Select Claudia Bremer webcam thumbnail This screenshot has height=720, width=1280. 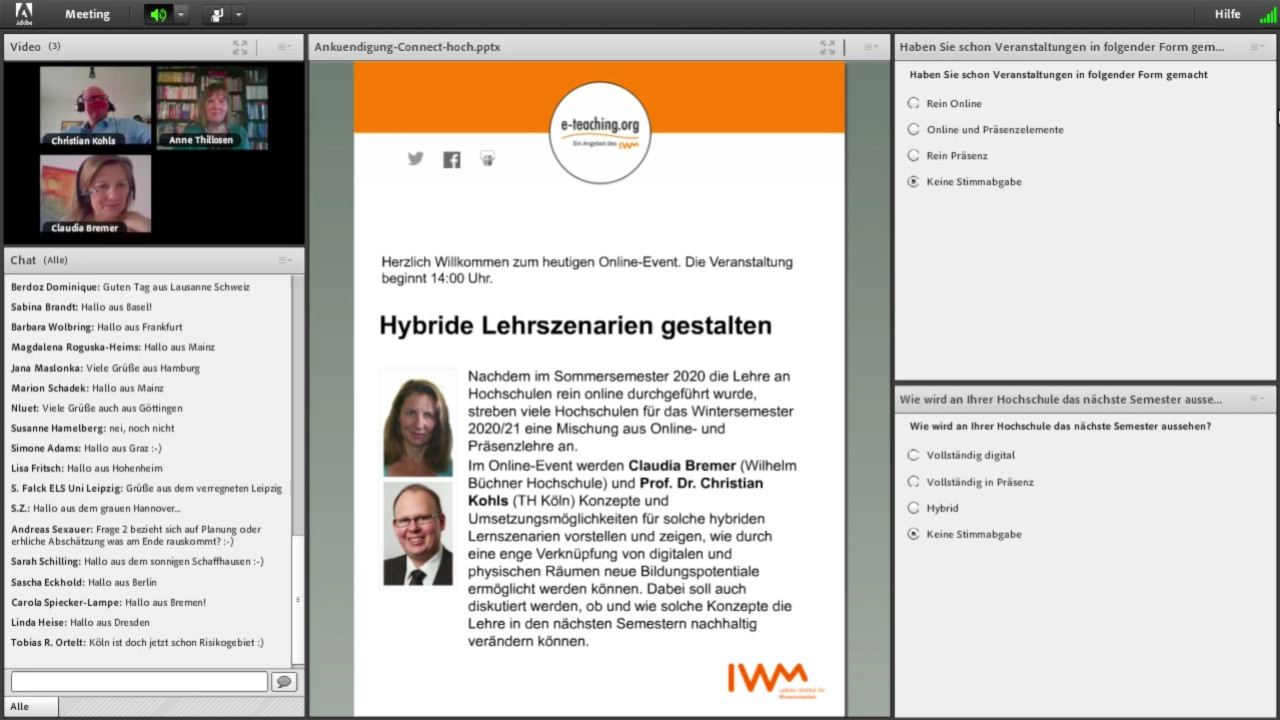(95, 194)
